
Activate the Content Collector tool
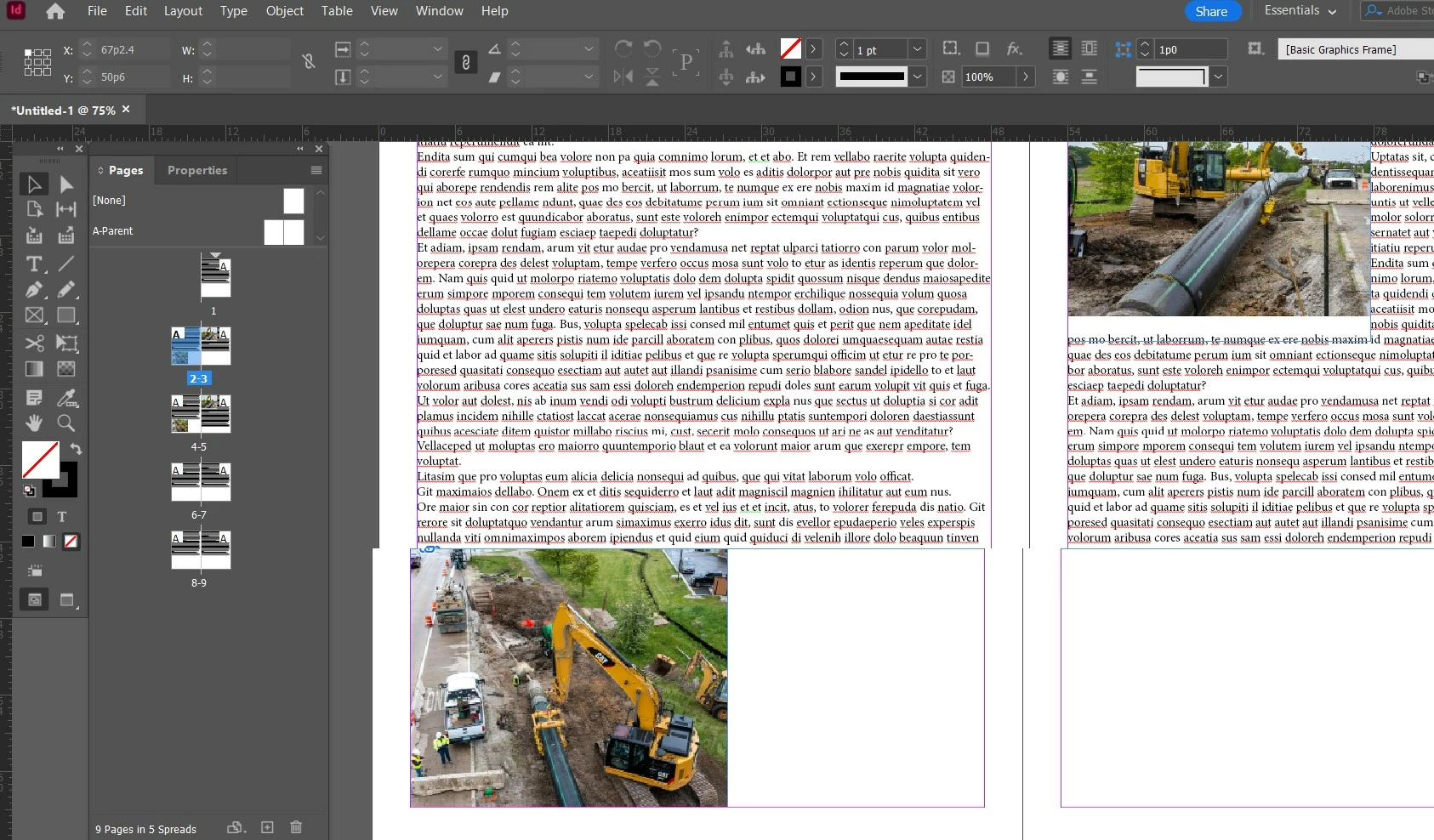point(34,236)
